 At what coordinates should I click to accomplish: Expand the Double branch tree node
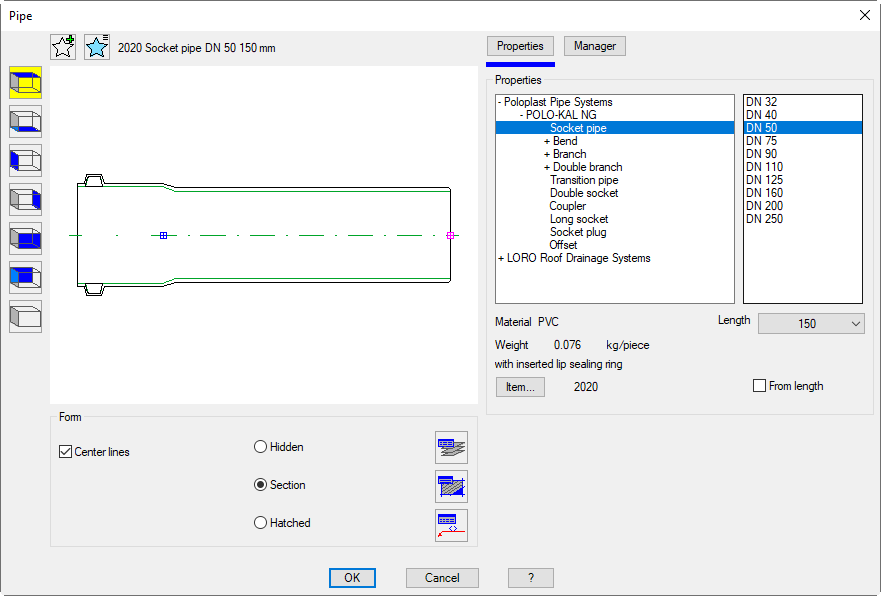click(547, 167)
